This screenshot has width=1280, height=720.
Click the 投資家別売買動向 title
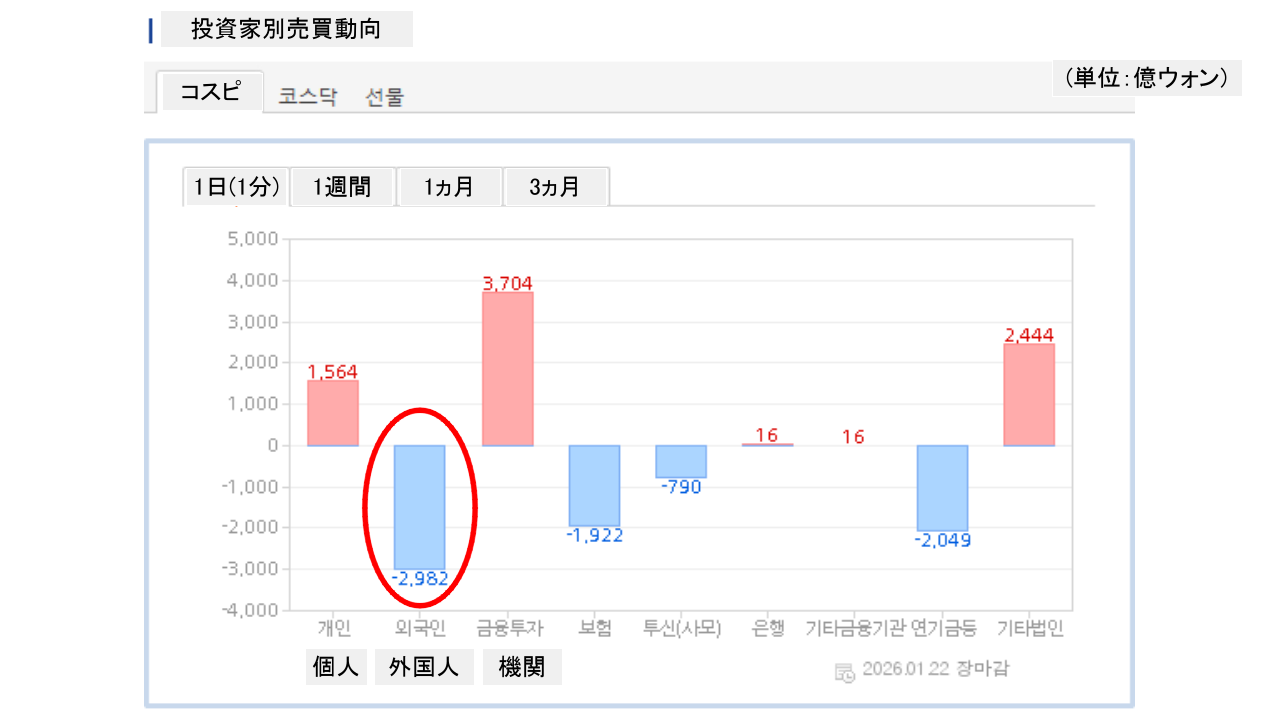[286, 30]
